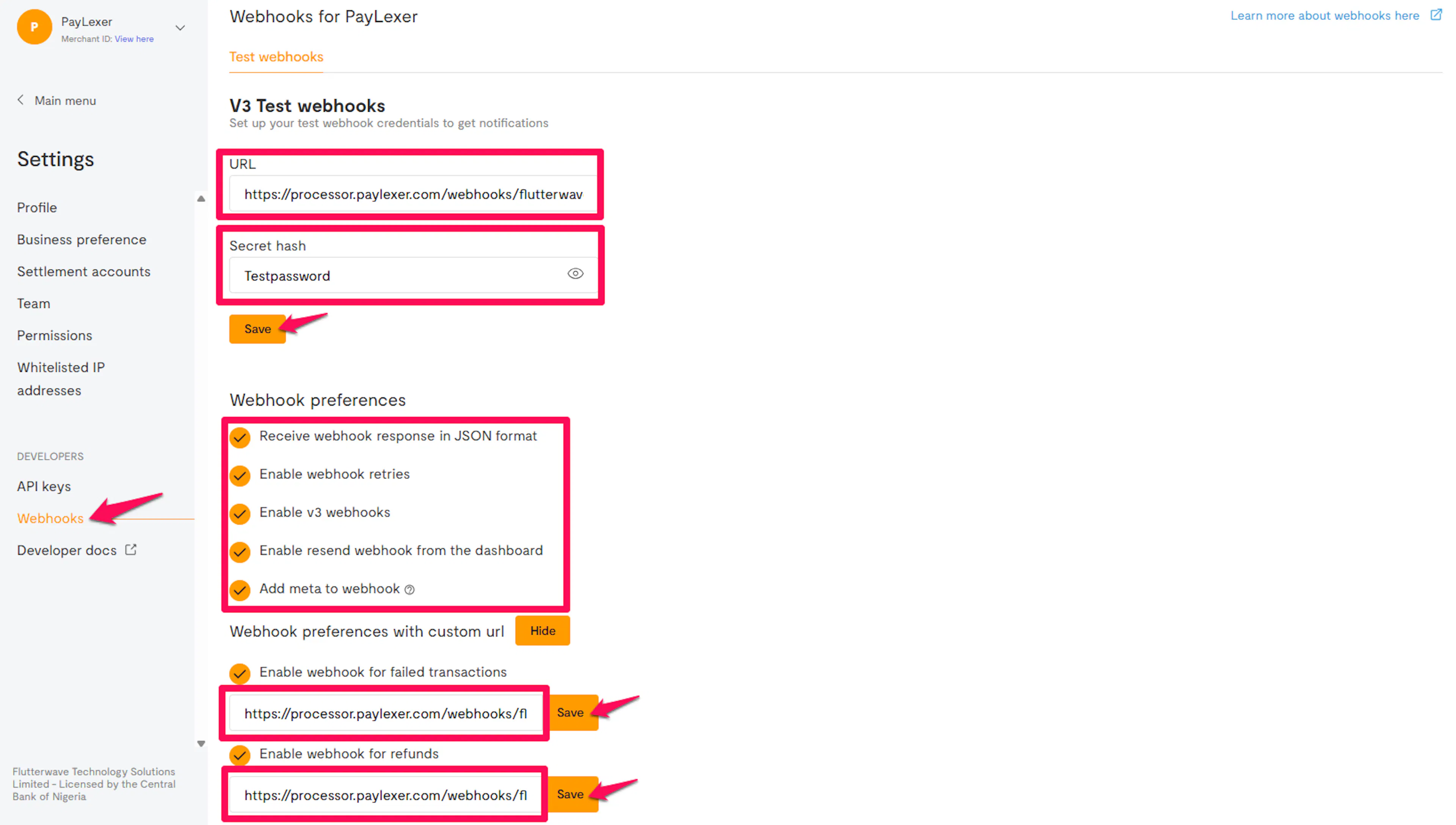The width and height of the screenshot is (1456, 825).
Task: Click the orange PayLexer avatar icon
Action: click(x=34, y=27)
